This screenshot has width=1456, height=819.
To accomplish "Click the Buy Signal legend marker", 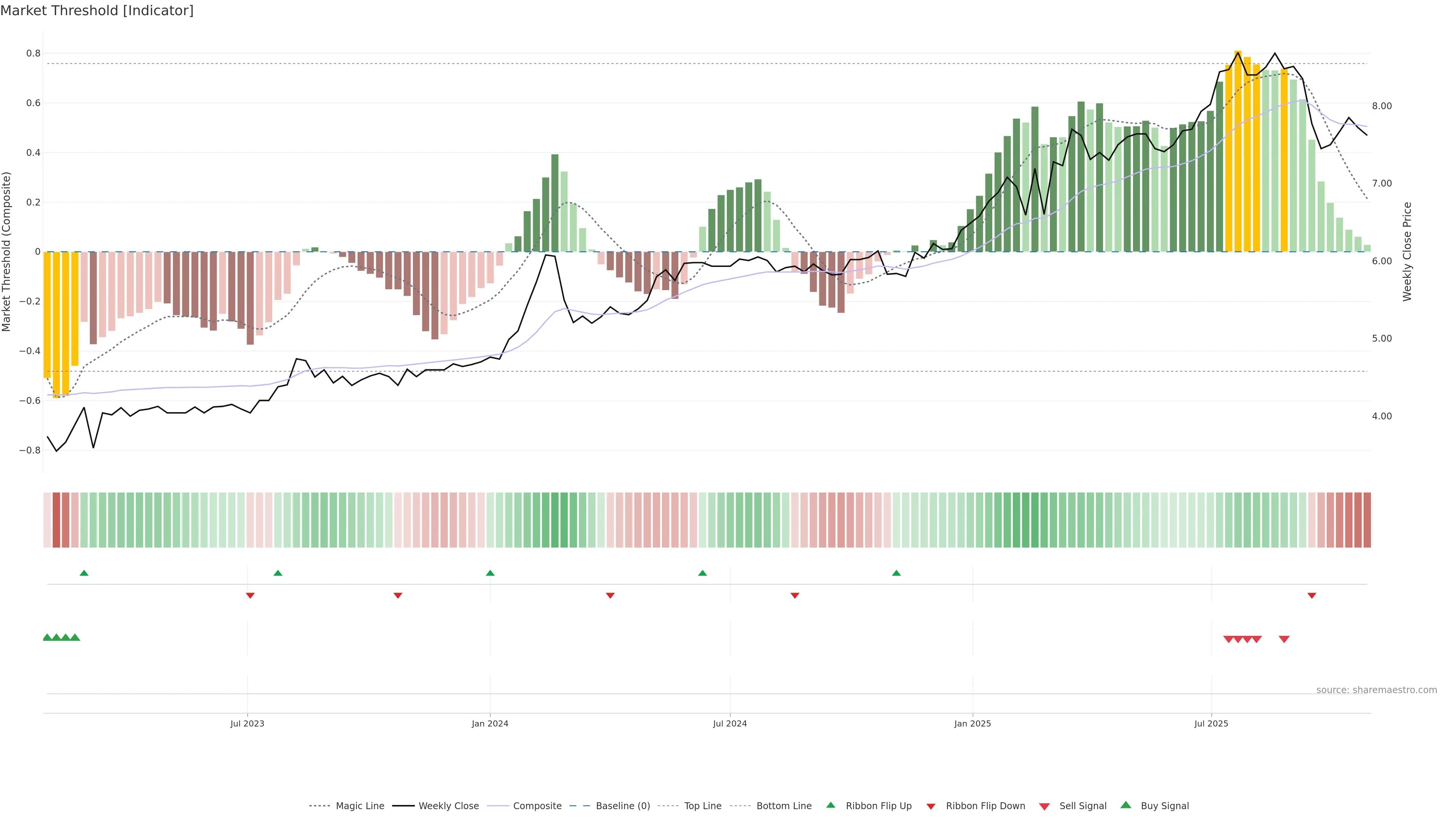I will coord(1125,805).
